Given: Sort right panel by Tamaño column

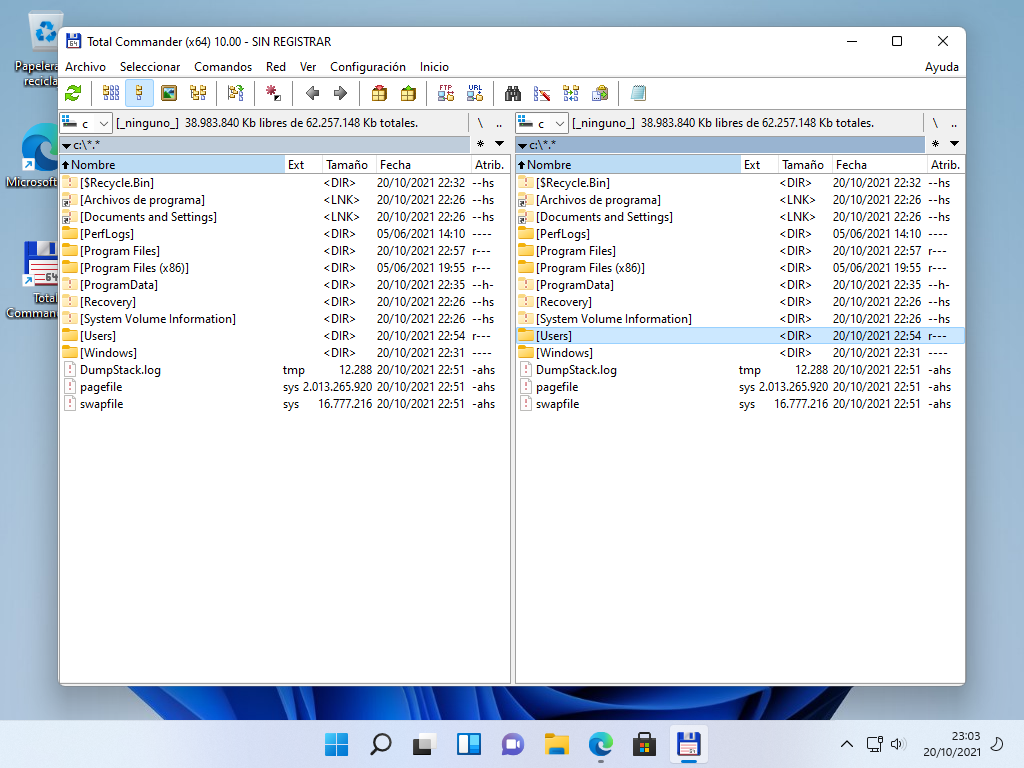Looking at the screenshot, I should point(805,165).
